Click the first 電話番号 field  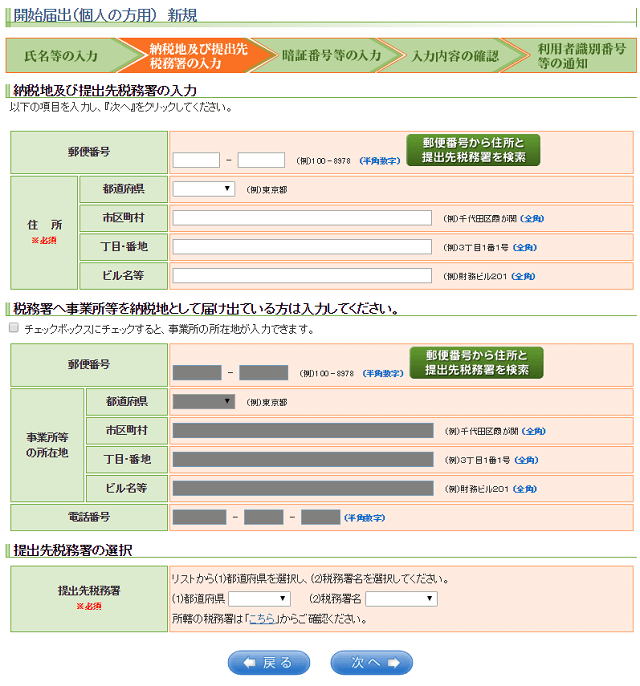point(199,517)
